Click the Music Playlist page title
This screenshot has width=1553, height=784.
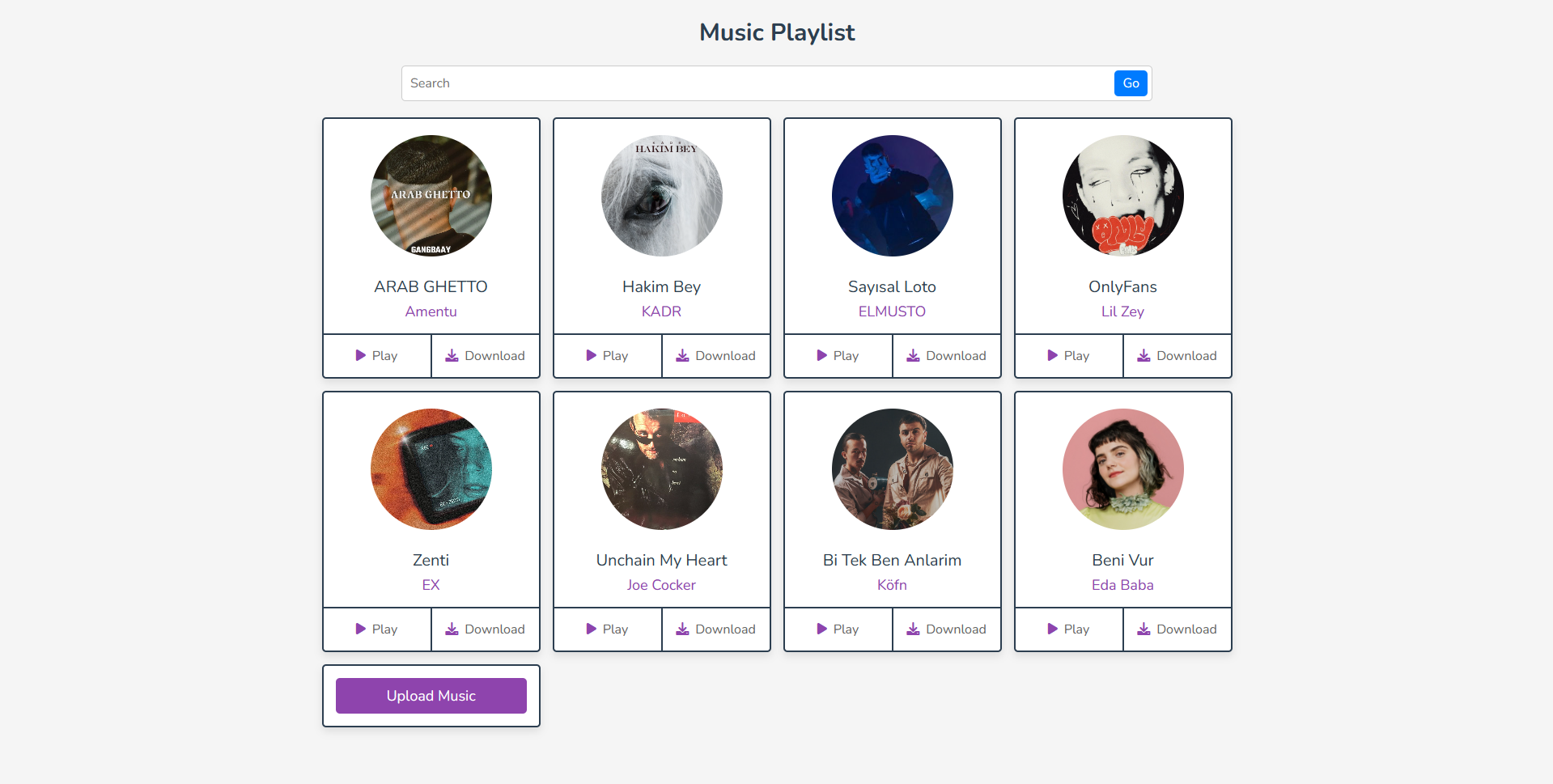[776, 32]
